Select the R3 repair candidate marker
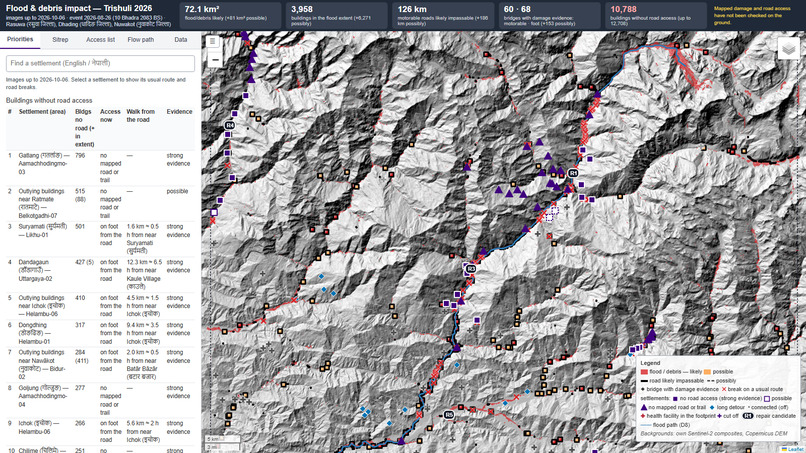806x453 pixels. coord(471,269)
